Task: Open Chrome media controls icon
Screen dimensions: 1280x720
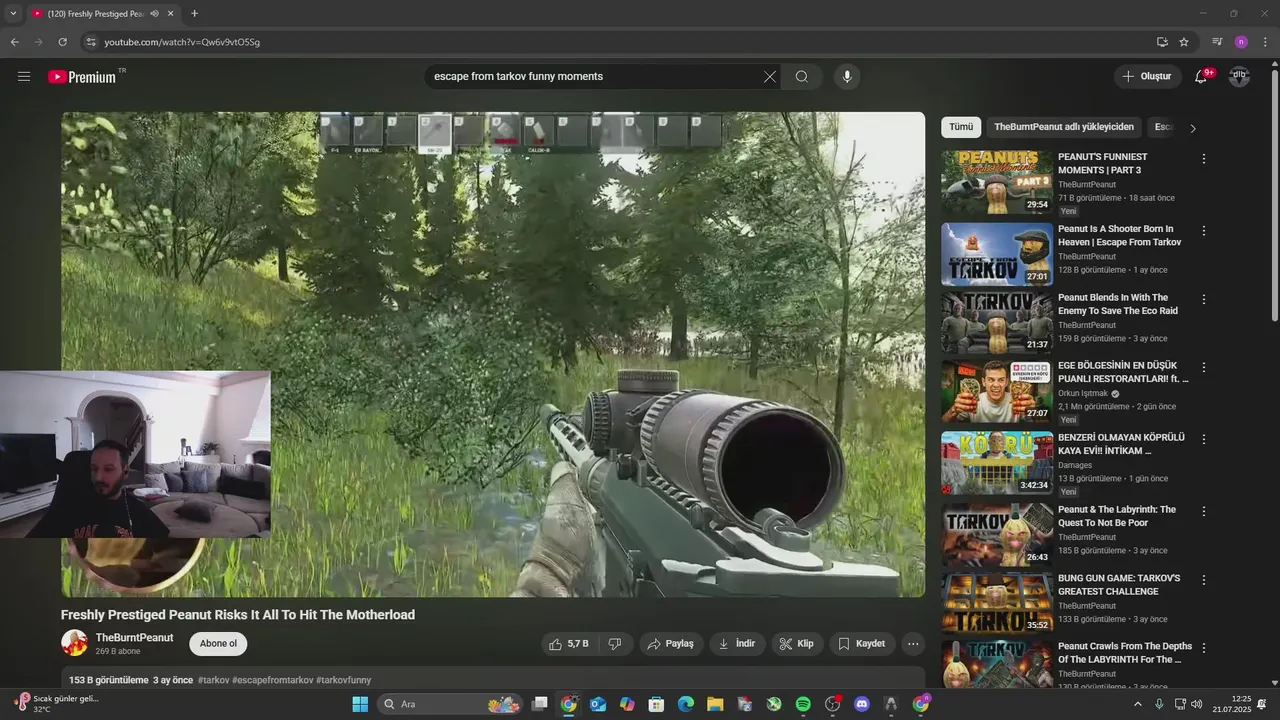Action: (x=1217, y=42)
